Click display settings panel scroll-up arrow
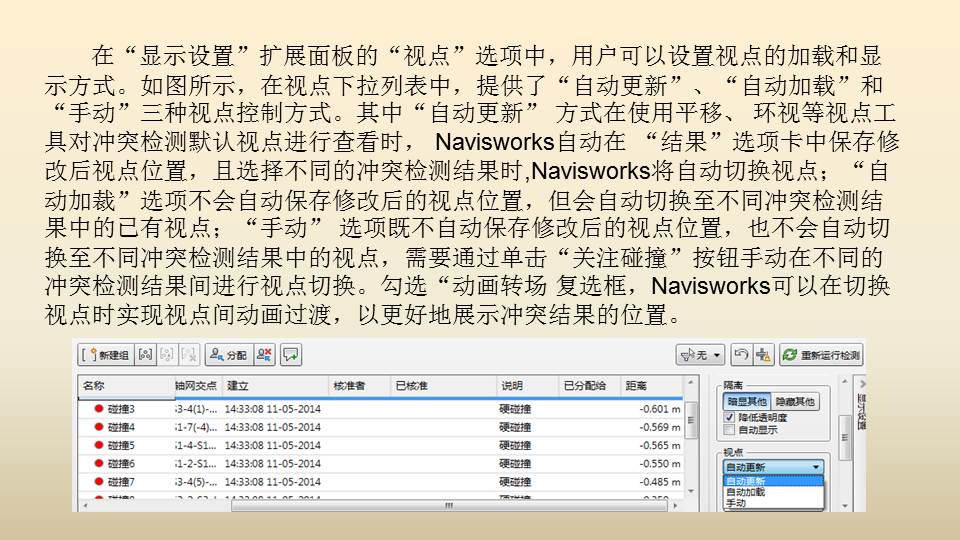 click(844, 382)
